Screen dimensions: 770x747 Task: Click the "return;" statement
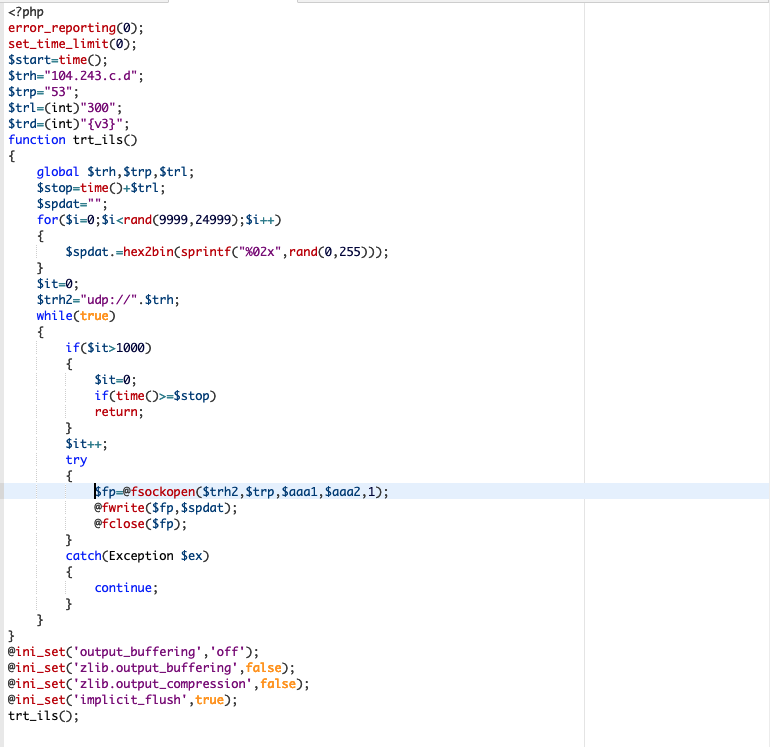click(119, 412)
